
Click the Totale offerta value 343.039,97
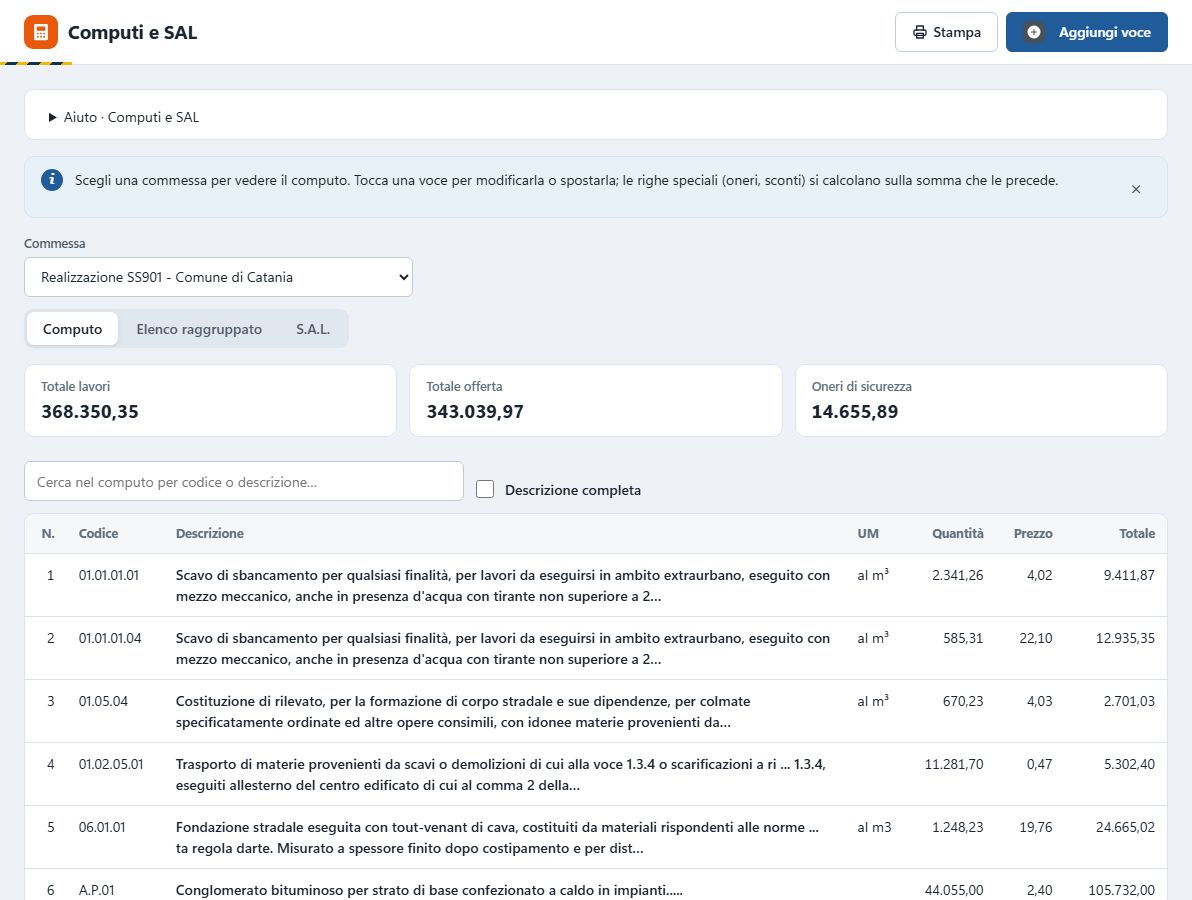click(x=475, y=411)
